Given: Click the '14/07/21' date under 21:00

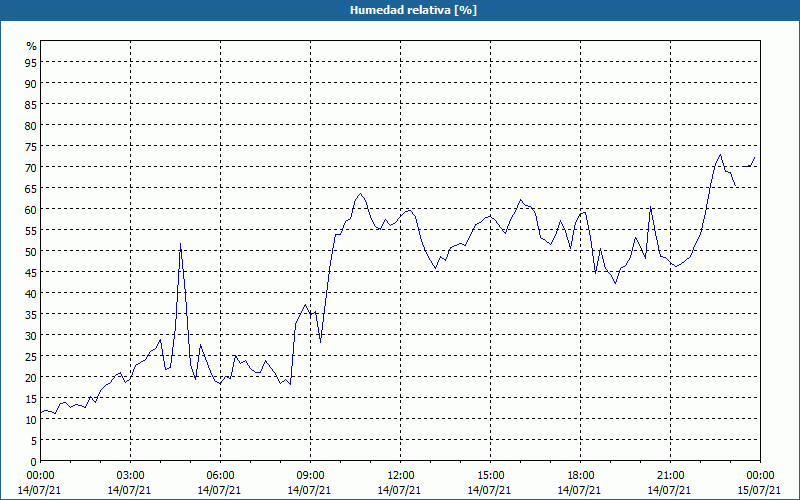Looking at the screenshot, I should click(x=669, y=490).
